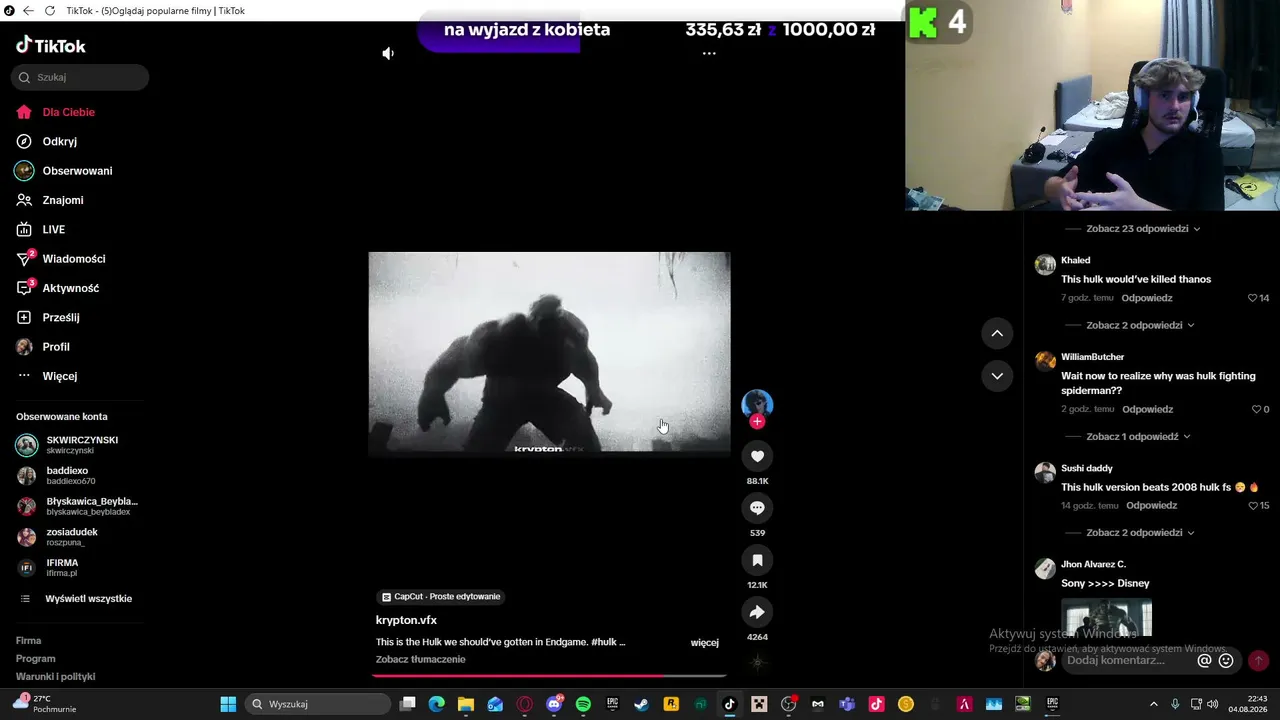Image resolution: width=1280 pixels, height=720 pixels.
Task: Open Steam from the taskbar
Action: coord(641,704)
